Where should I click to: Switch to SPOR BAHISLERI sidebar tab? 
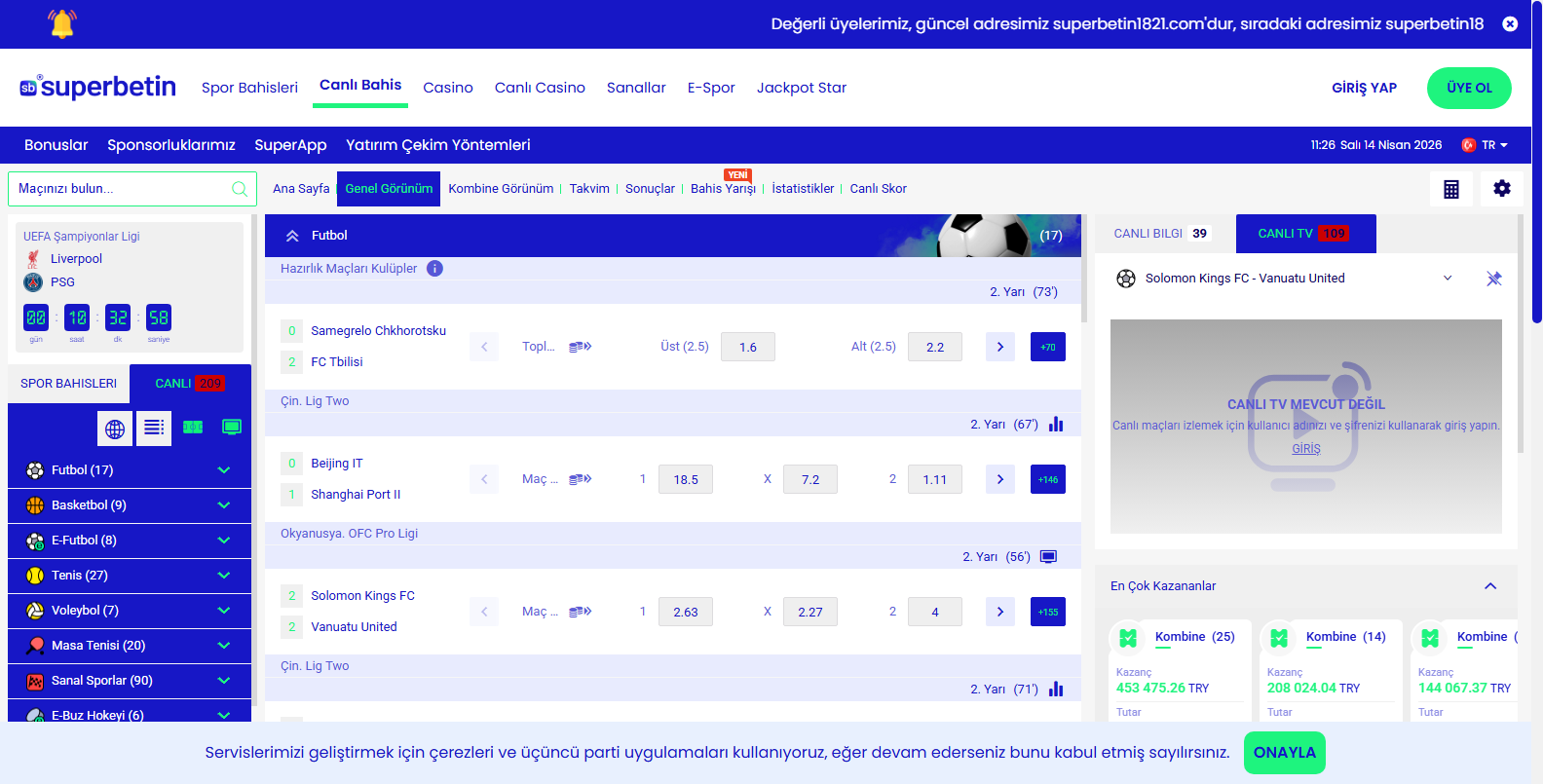[x=68, y=384]
